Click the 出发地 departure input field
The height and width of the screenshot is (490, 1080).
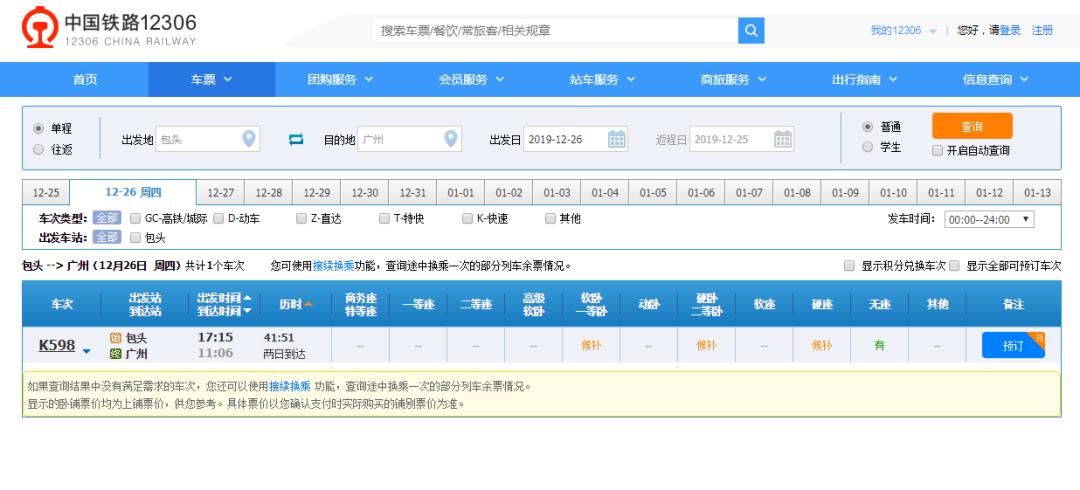click(207, 139)
